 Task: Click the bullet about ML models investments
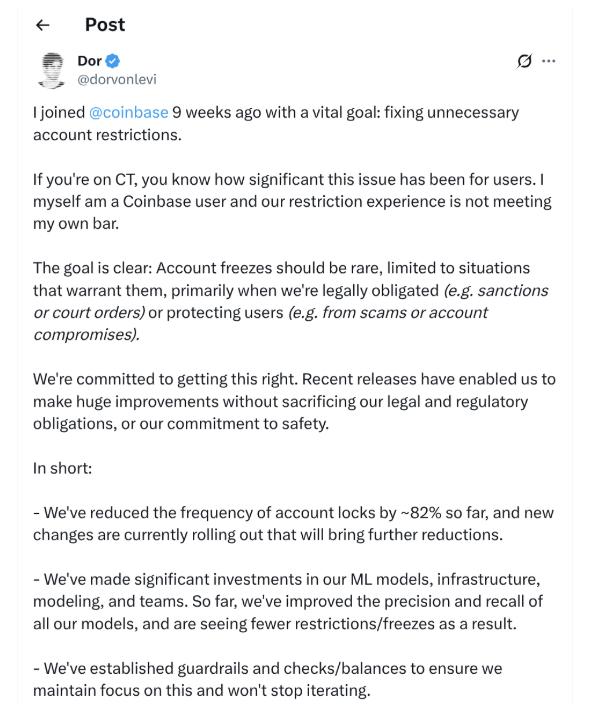coord(288,601)
